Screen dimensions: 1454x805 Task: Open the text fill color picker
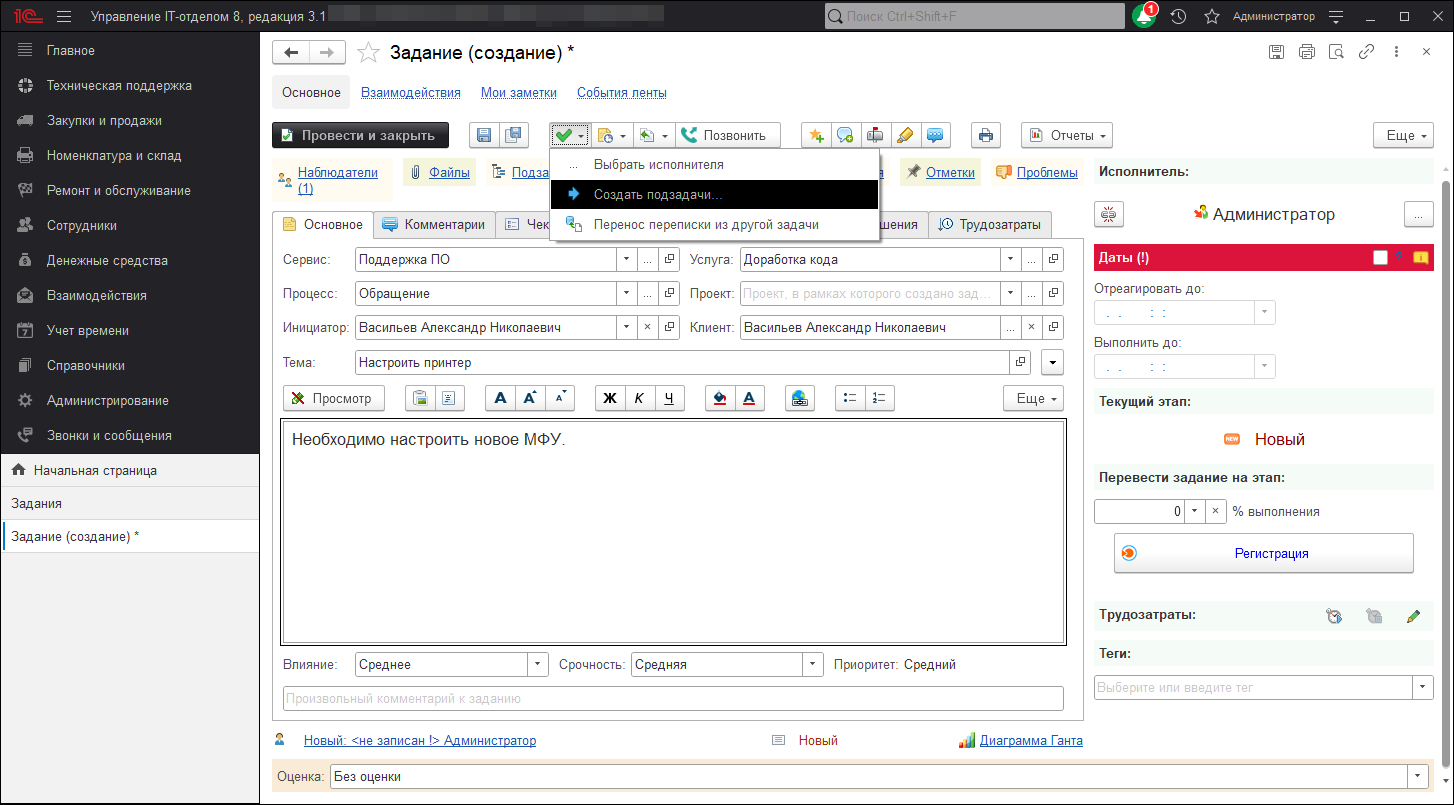tap(719, 398)
